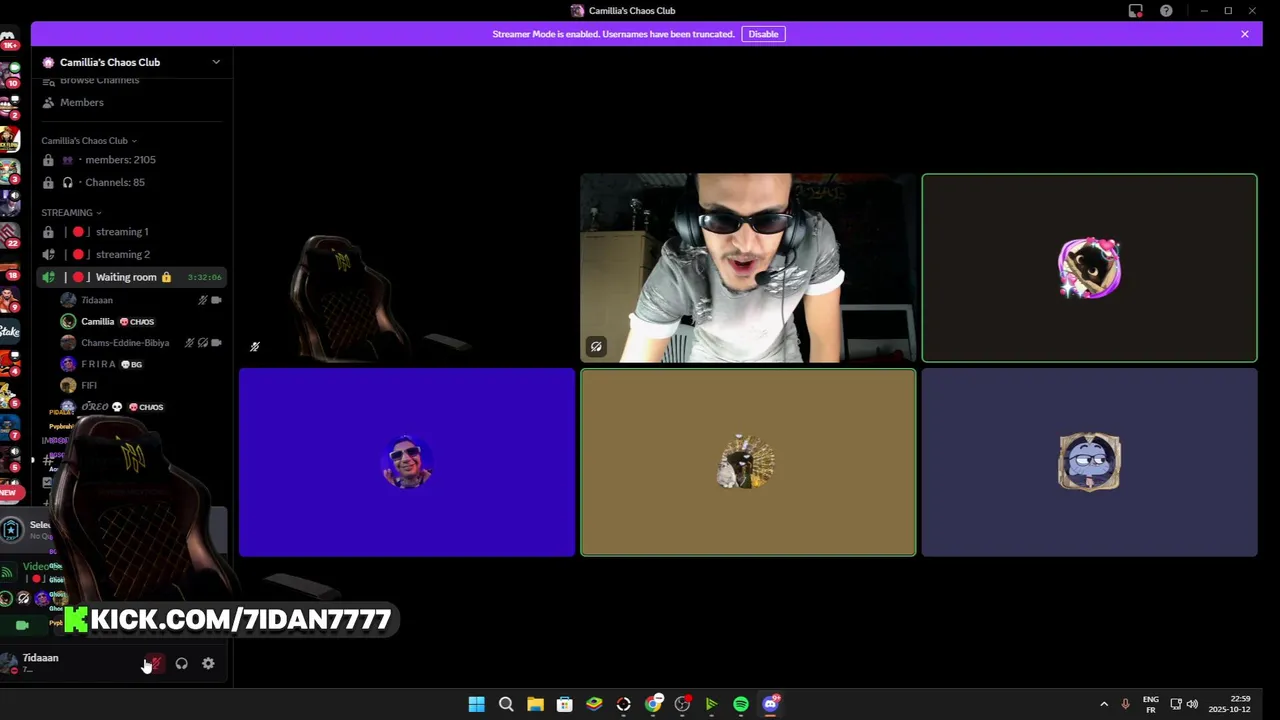Open Microsoft Store from the taskbar
Image resolution: width=1280 pixels, height=720 pixels.
[565, 704]
